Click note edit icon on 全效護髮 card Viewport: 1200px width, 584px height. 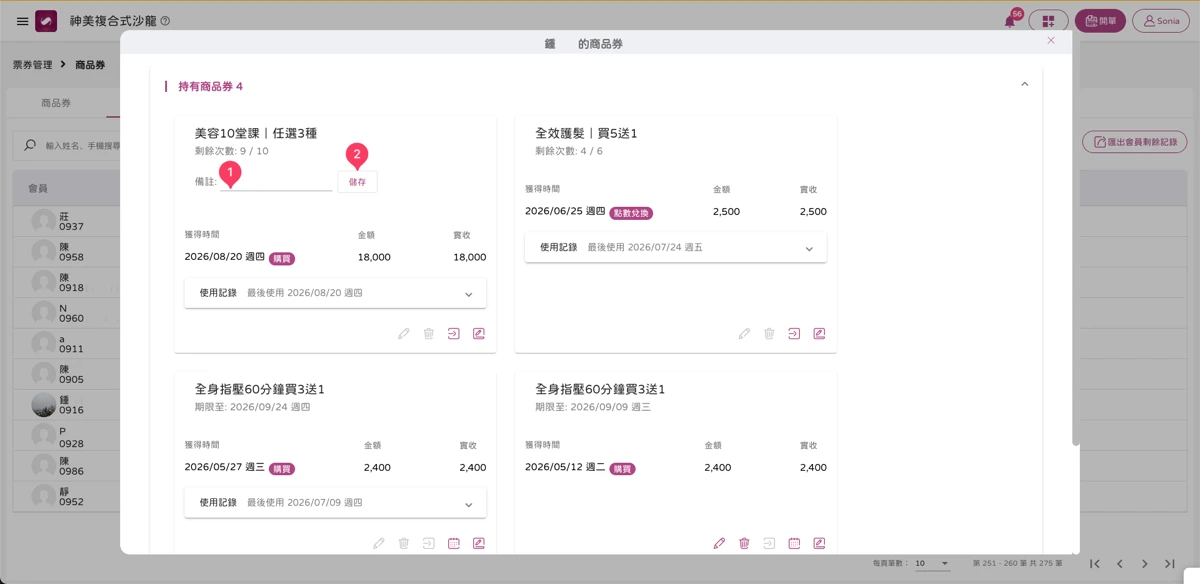(819, 334)
